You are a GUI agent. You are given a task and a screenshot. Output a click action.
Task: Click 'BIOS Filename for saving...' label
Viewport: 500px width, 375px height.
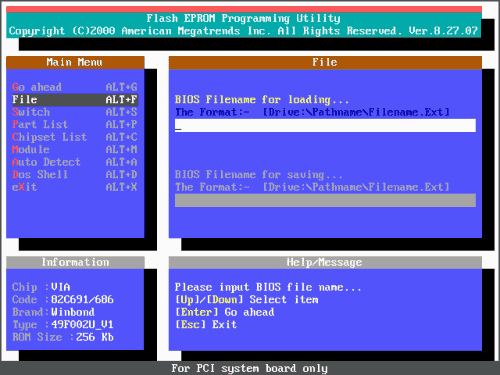pyautogui.click(x=258, y=175)
